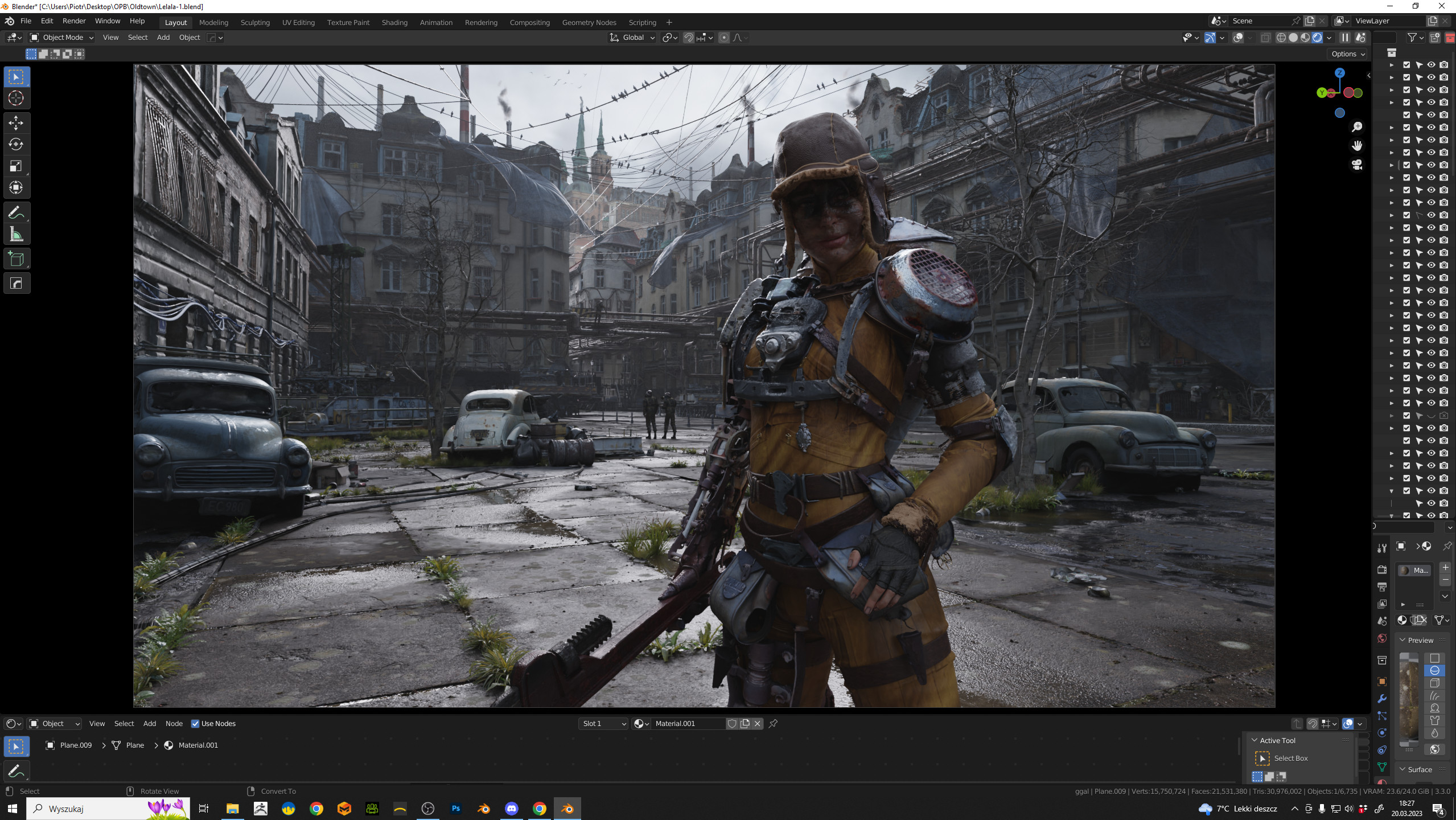Add a new material slot with plus
Screen dimensions: 1456x820
pos(1445,568)
